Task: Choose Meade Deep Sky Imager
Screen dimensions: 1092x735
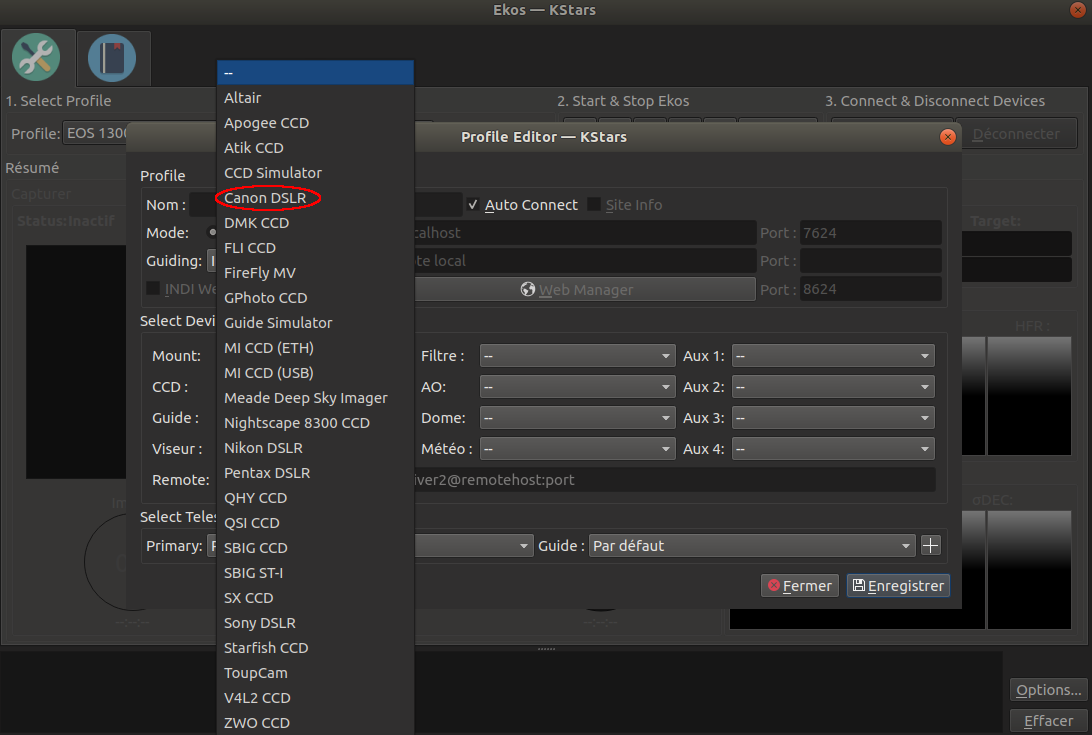Action: pos(315,398)
